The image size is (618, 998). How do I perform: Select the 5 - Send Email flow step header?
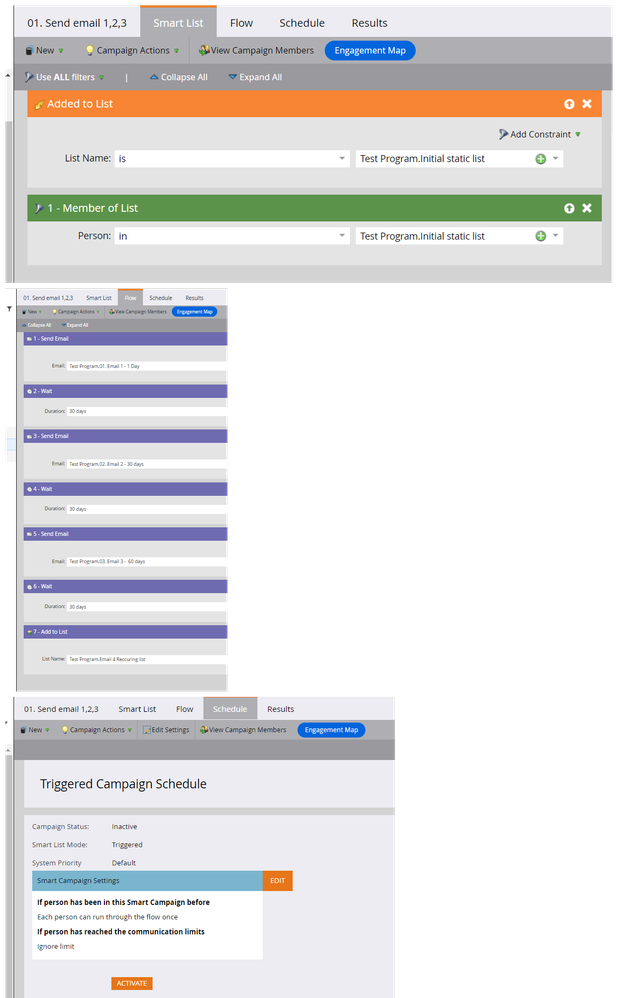(125, 534)
